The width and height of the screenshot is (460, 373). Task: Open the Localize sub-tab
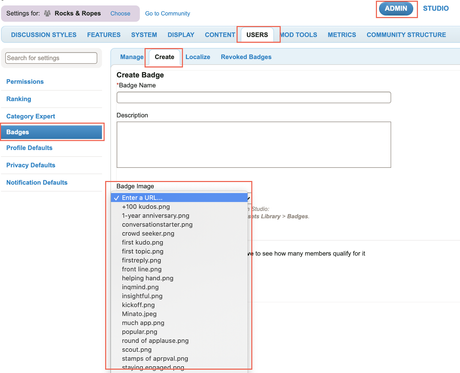click(198, 57)
